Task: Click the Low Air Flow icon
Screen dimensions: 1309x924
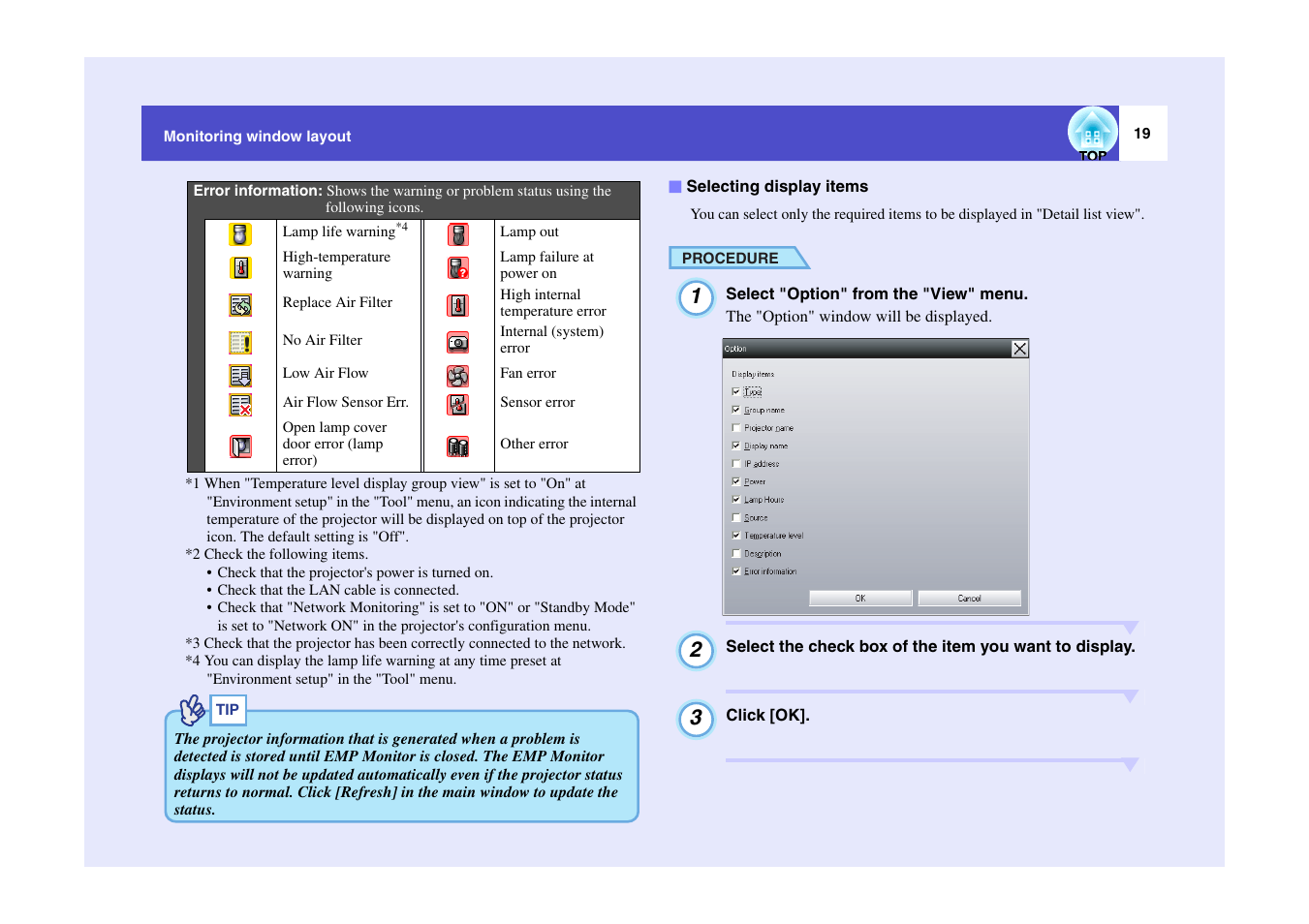Action: (240, 376)
